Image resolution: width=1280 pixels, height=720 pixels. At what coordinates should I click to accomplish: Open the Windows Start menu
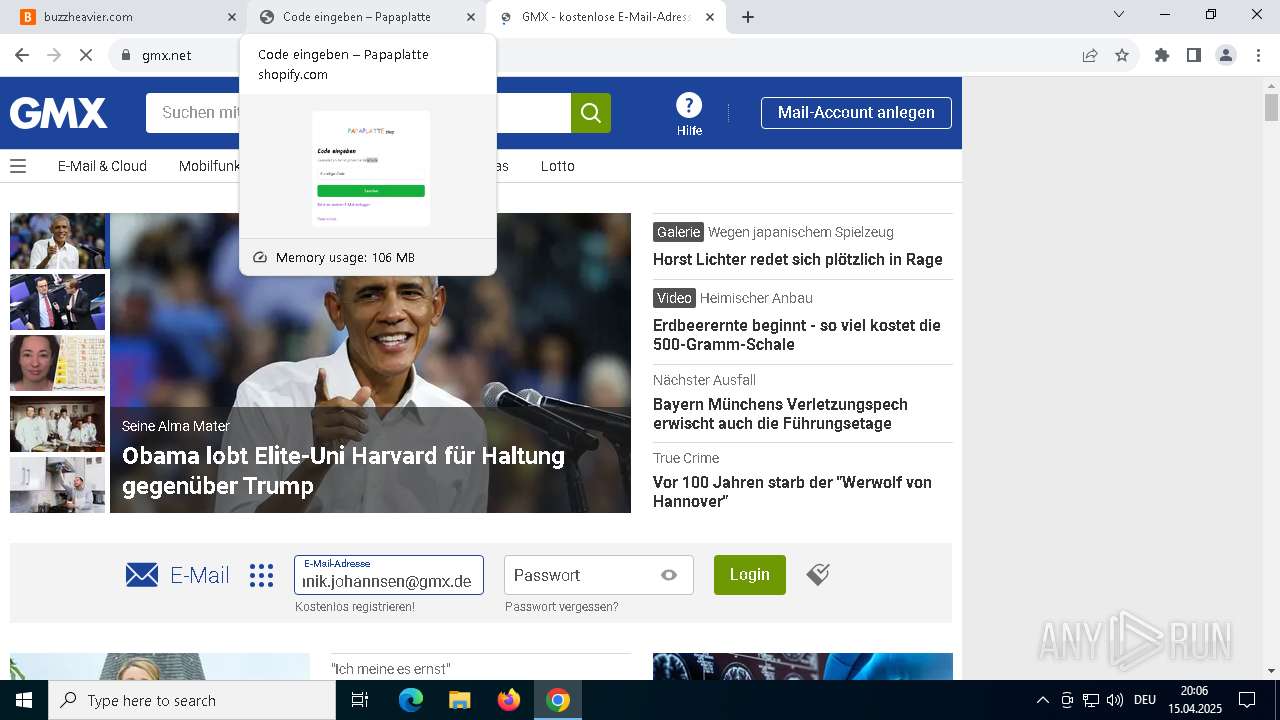pos(23,700)
